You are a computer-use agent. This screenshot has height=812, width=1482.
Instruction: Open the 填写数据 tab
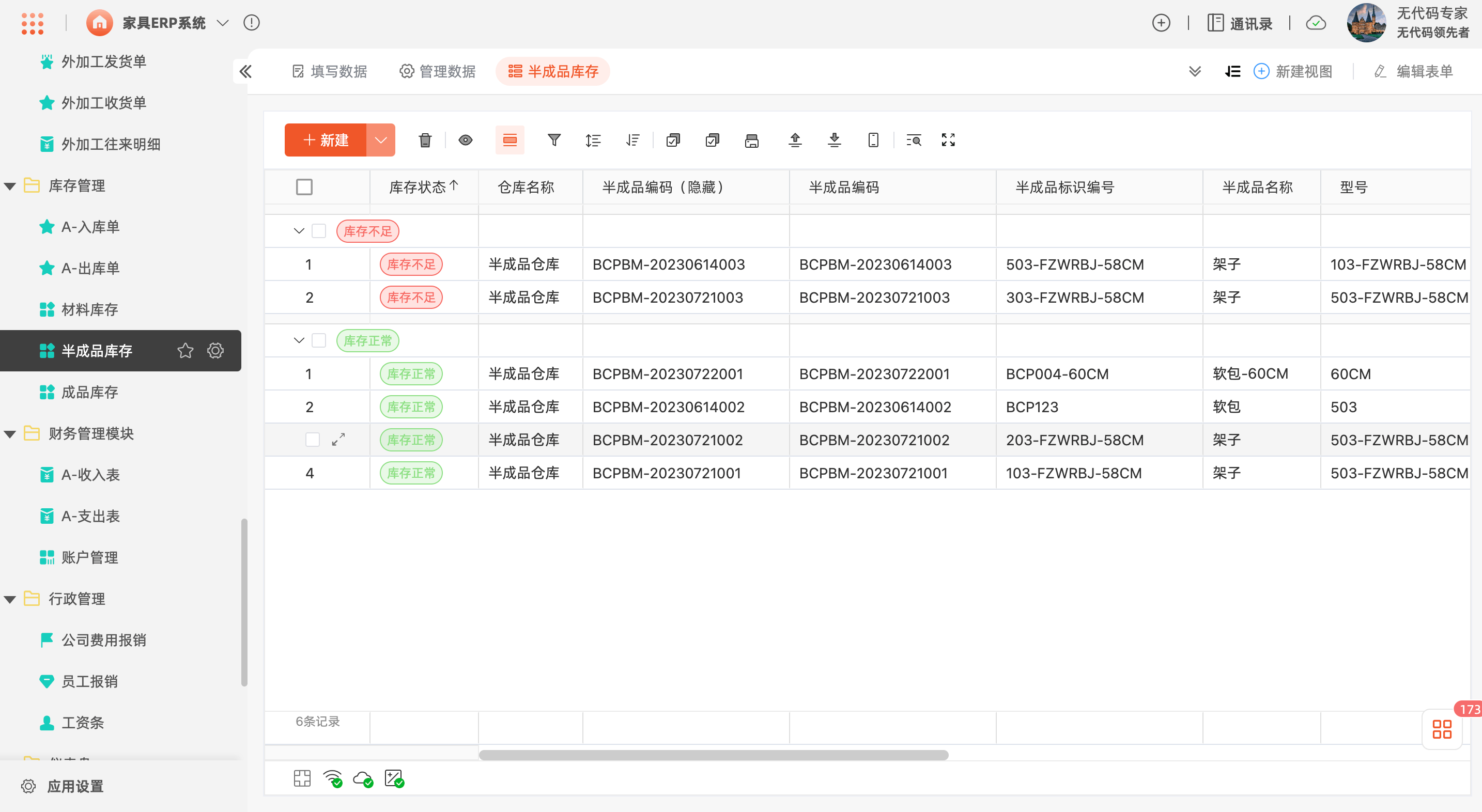coord(330,71)
